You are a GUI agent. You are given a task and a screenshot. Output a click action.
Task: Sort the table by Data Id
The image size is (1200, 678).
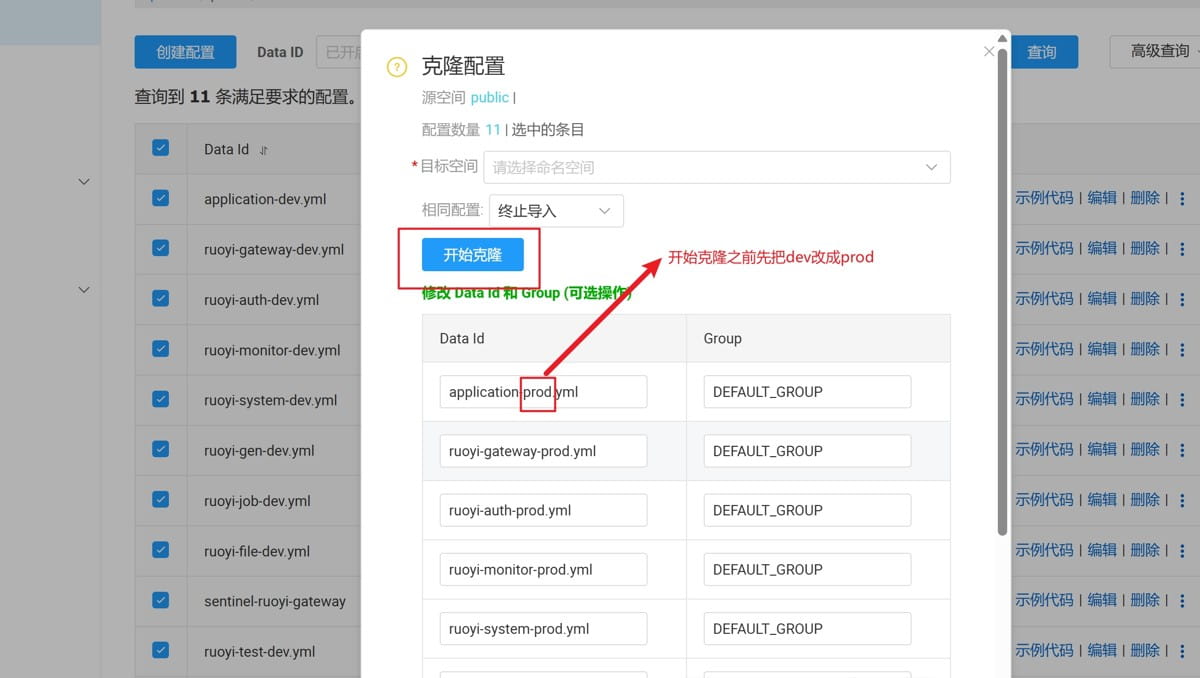[x=264, y=150]
